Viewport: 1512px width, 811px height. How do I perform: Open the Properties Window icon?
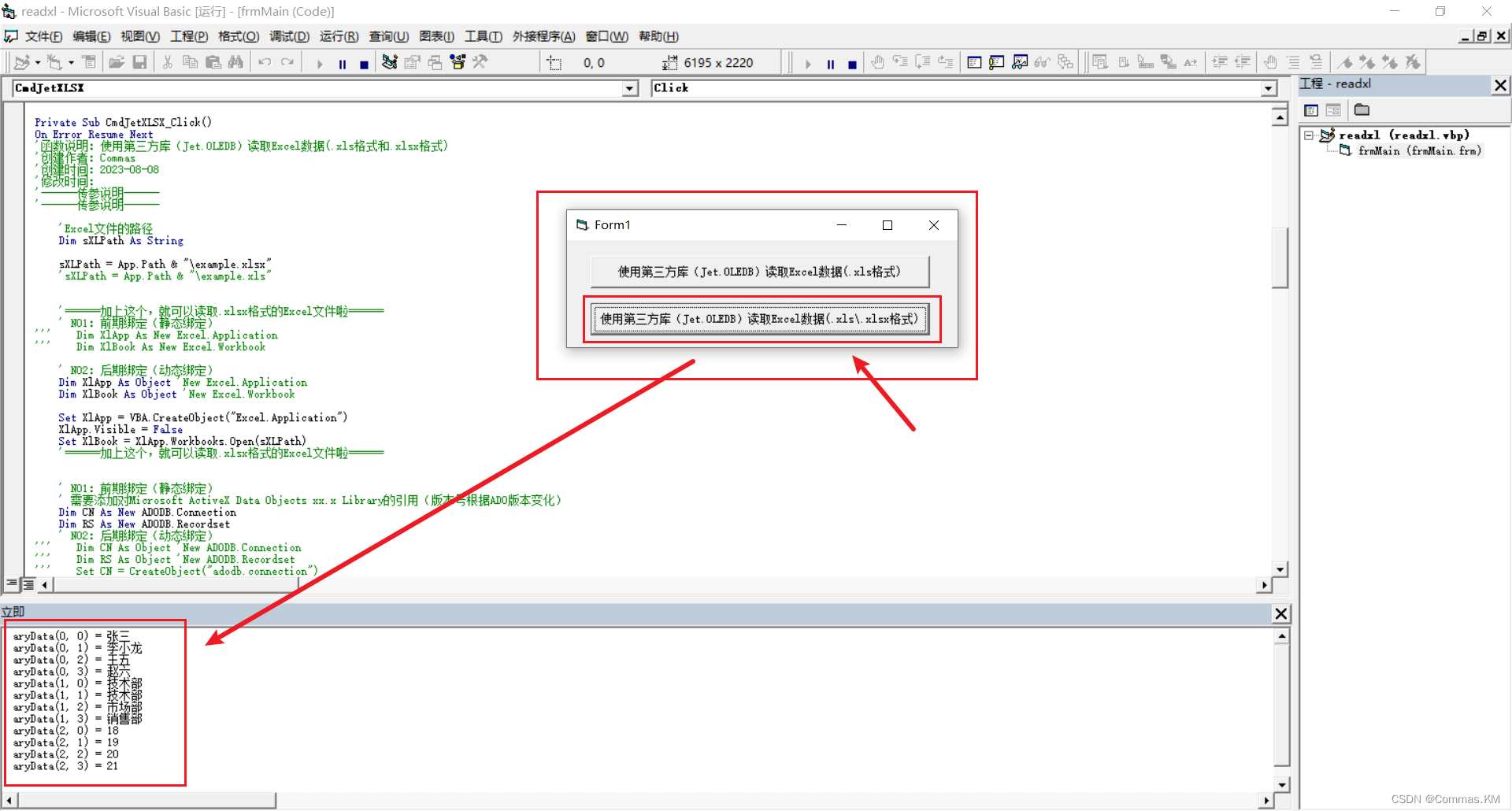coord(412,62)
